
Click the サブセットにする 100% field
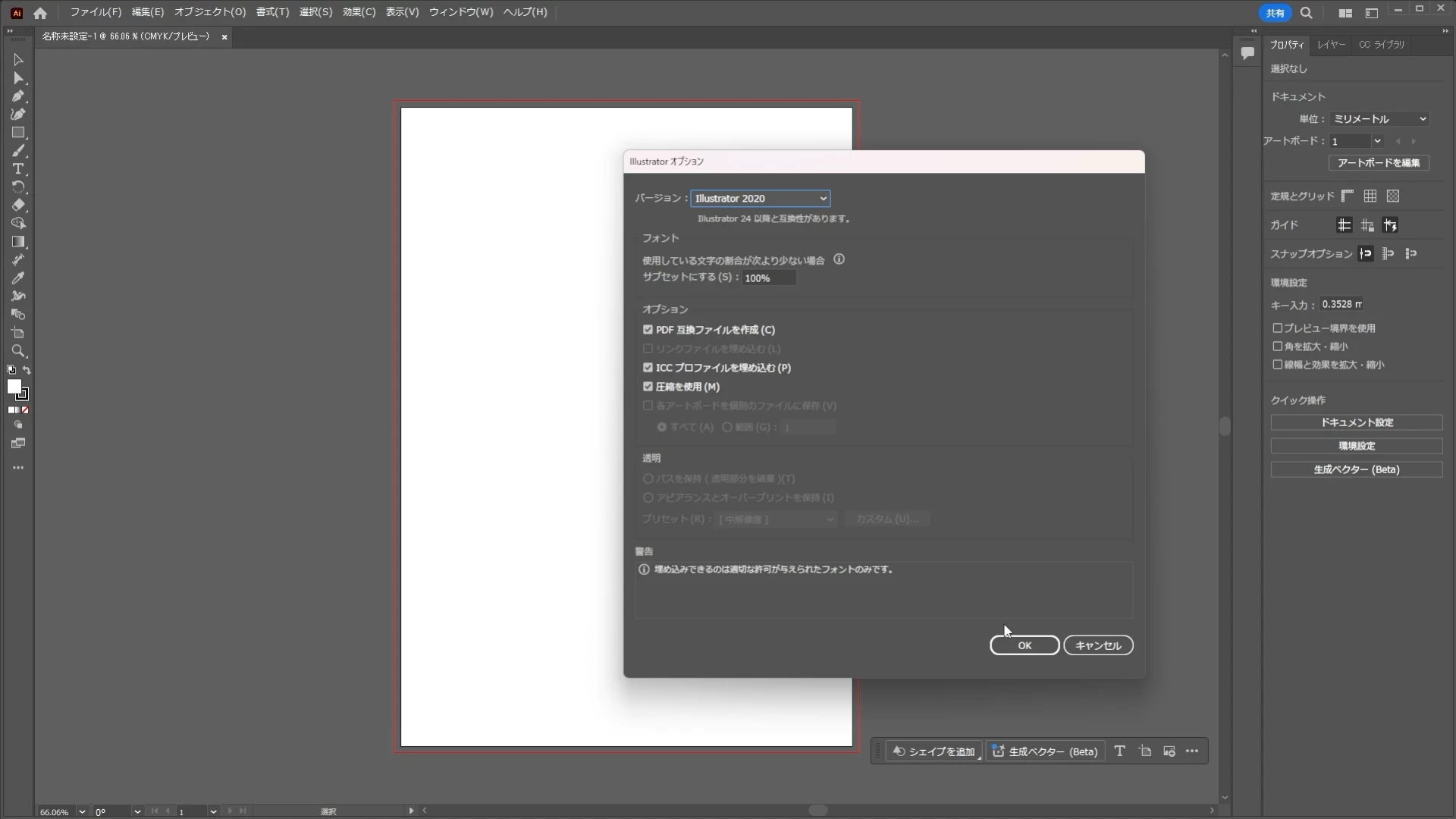pos(769,278)
